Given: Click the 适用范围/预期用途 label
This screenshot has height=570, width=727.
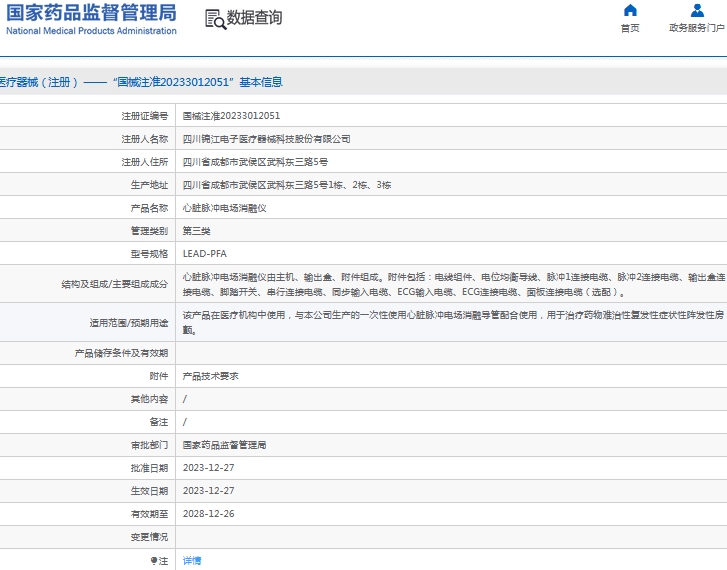Looking at the screenshot, I should pyautogui.click(x=128, y=323).
